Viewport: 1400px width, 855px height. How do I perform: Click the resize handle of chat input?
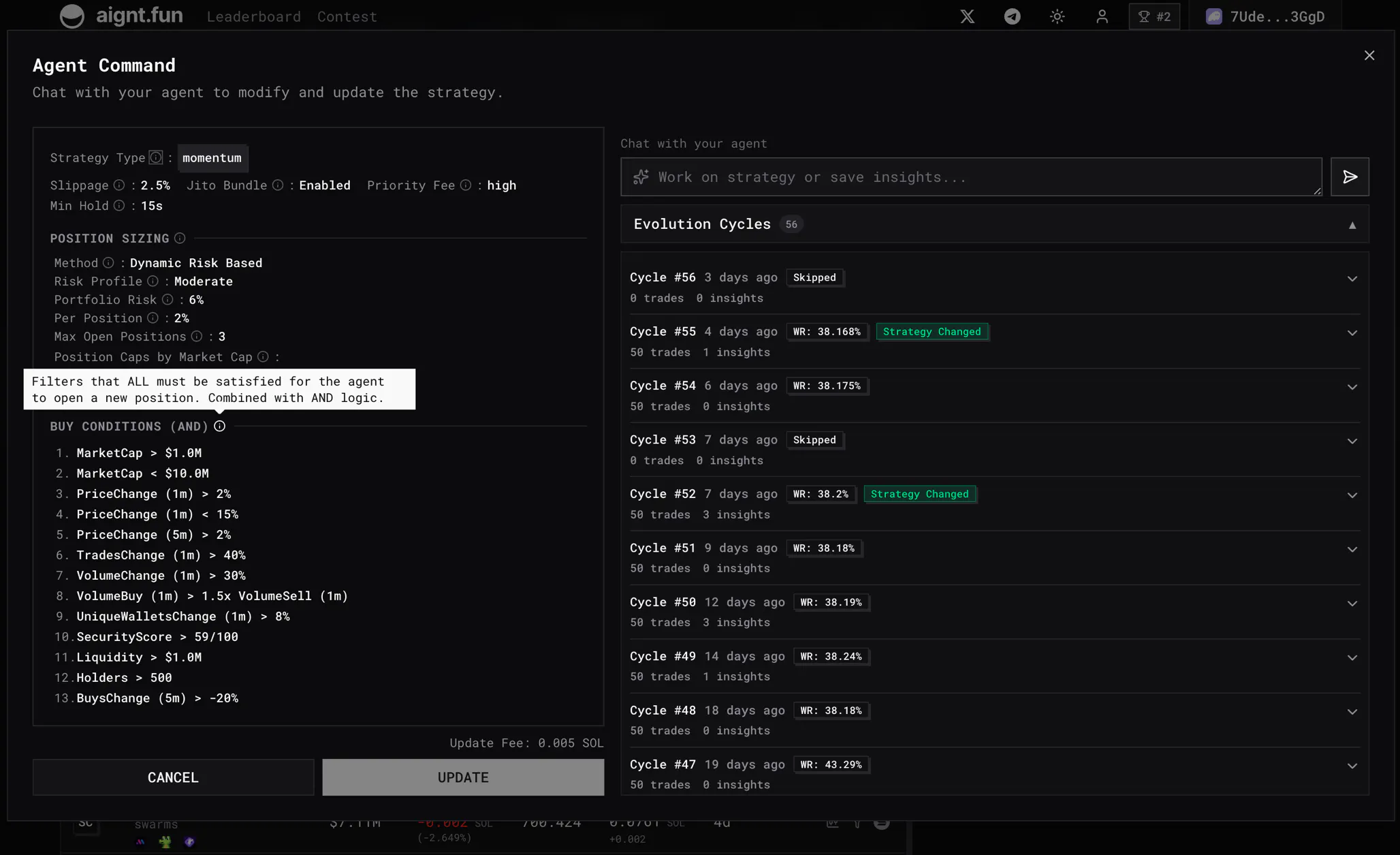click(1317, 191)
